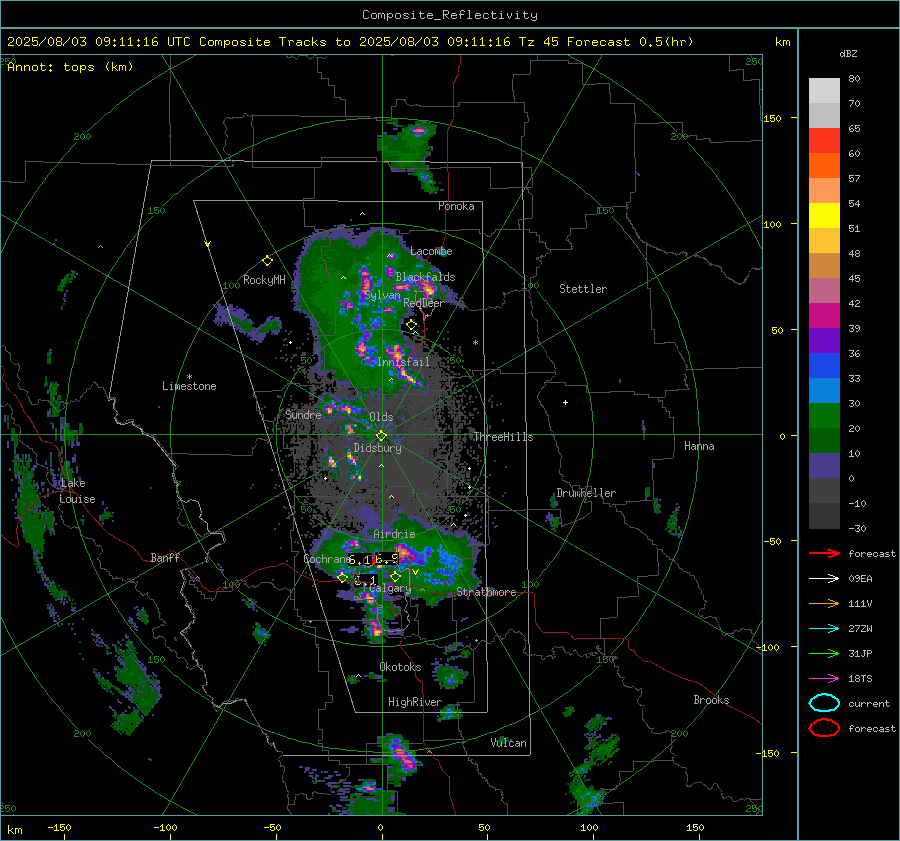Screen dimensions: 900x841
Task: Click the Blackfalds town label
Action: 425,277
